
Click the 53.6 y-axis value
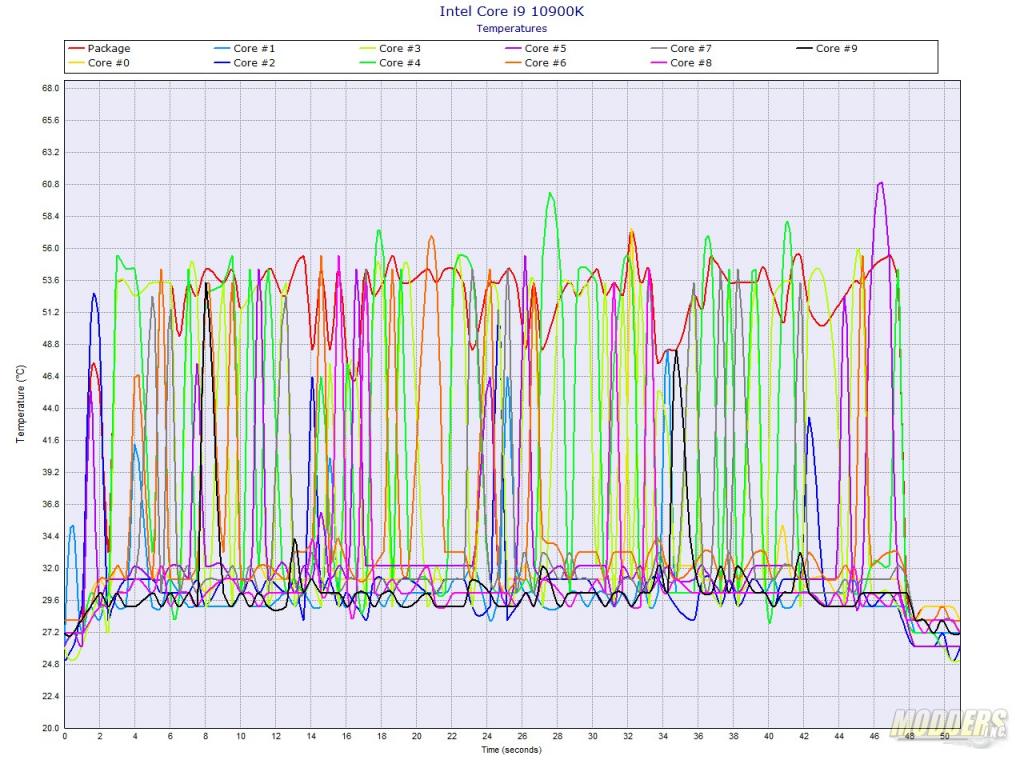(x=51, y=280)
